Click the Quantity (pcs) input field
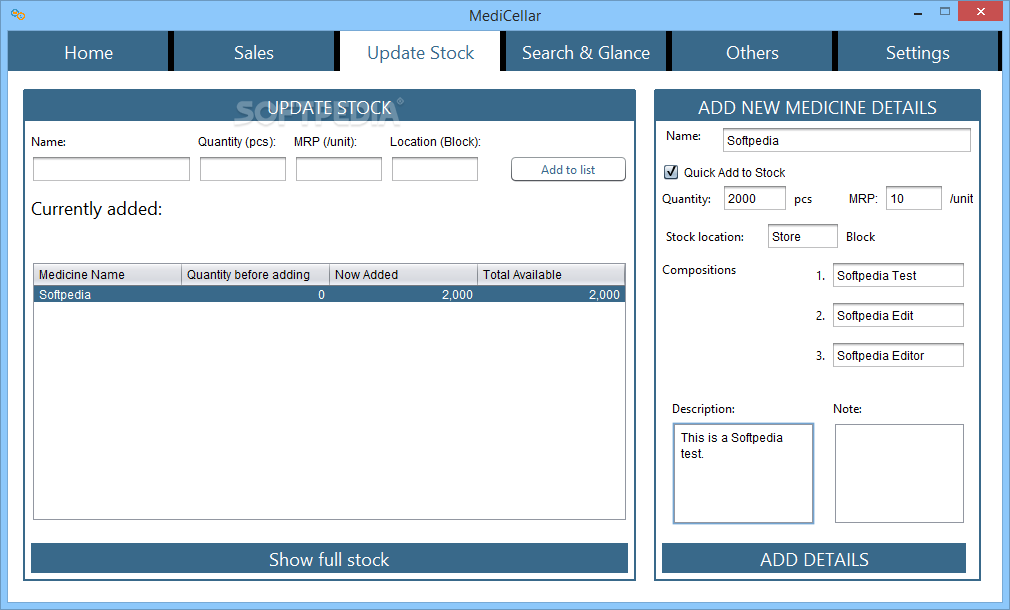Screen dimensions: 1010x610 pyautogui.click(x=243, y=169)
